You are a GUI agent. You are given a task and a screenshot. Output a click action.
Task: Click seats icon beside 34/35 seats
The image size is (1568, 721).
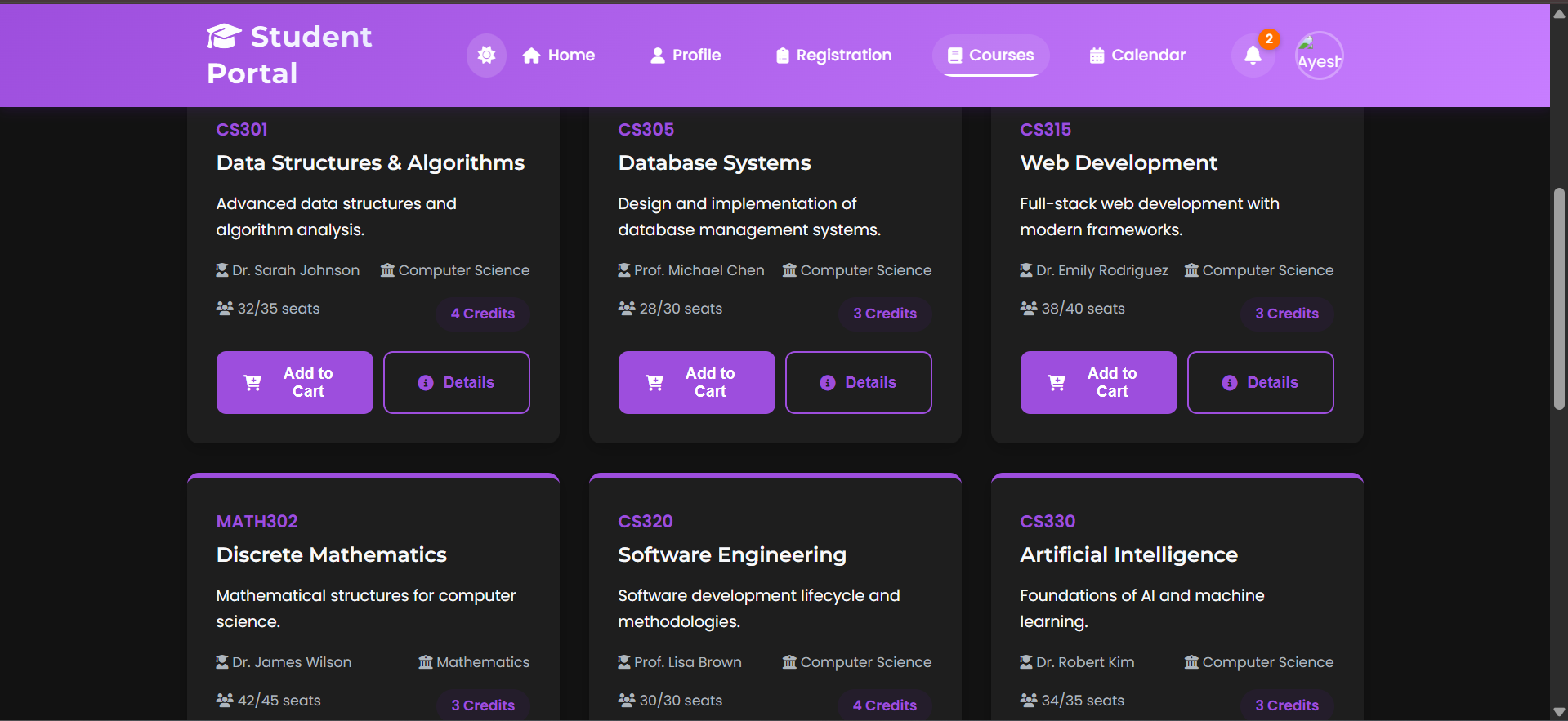coord(1029,700)
